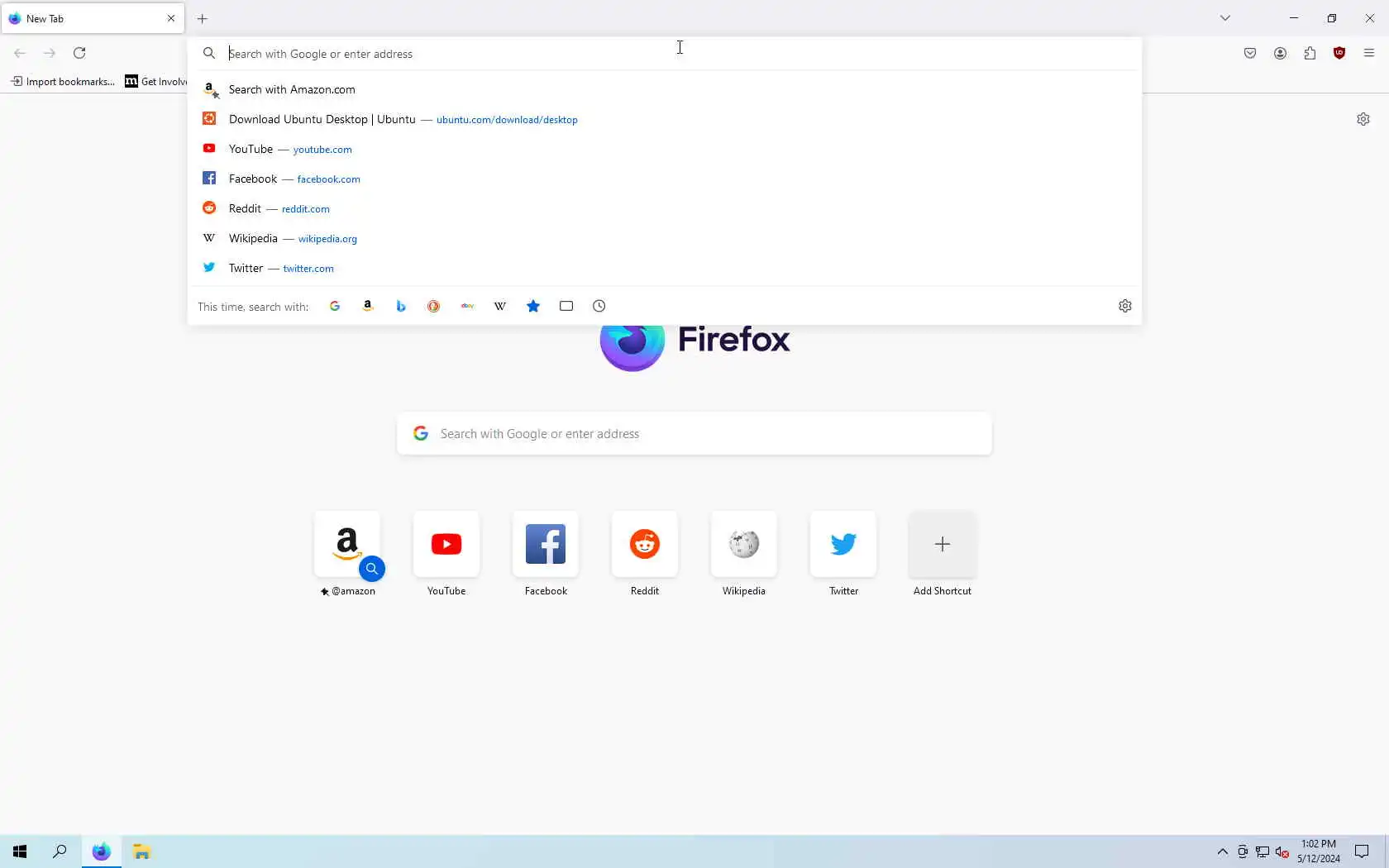The height and width of the screenshot is (868, 1389).
Task: Open the taskbar clock and date
Action: pos(1319,851)
